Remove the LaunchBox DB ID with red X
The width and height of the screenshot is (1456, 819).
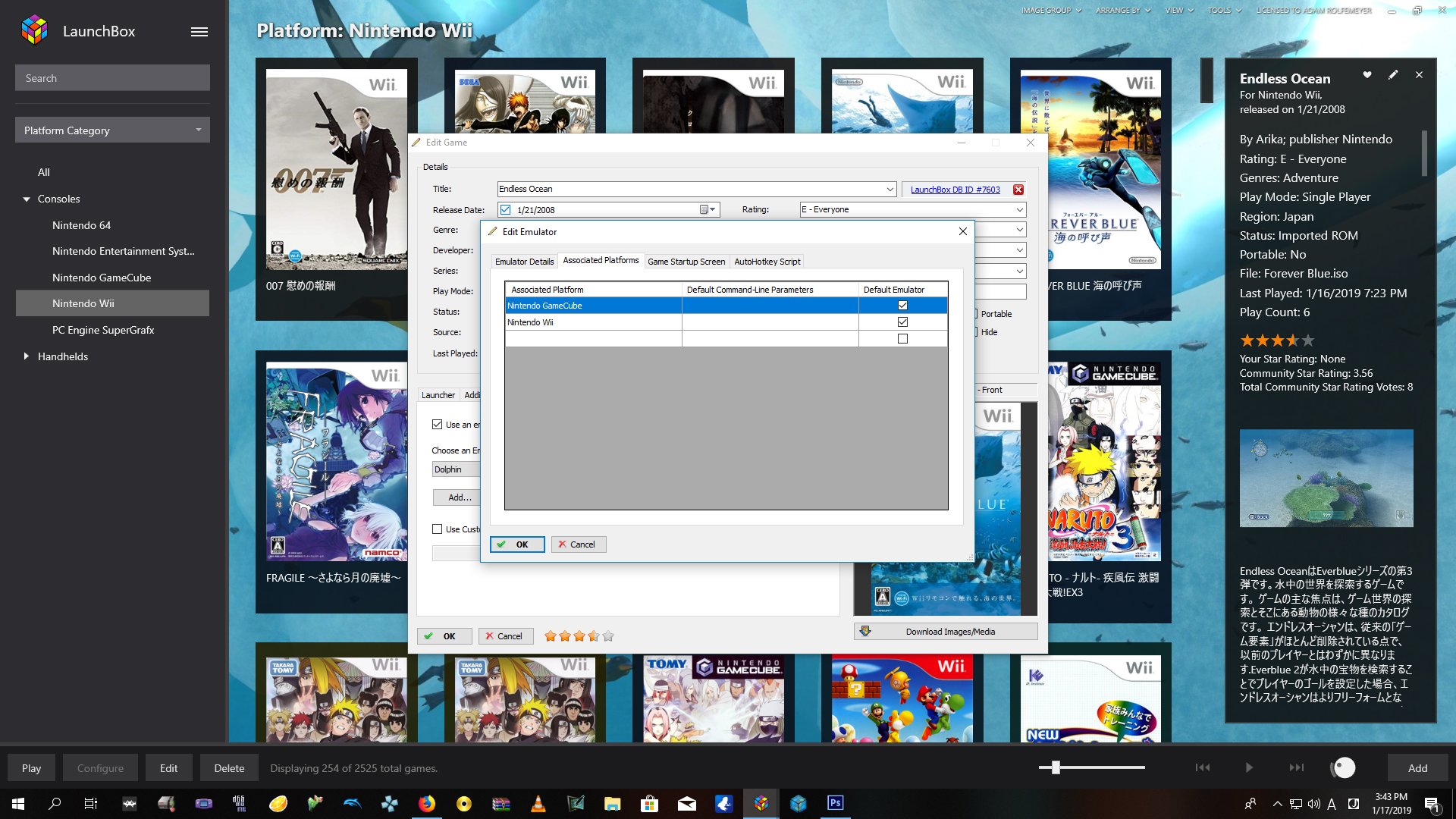1018,190
